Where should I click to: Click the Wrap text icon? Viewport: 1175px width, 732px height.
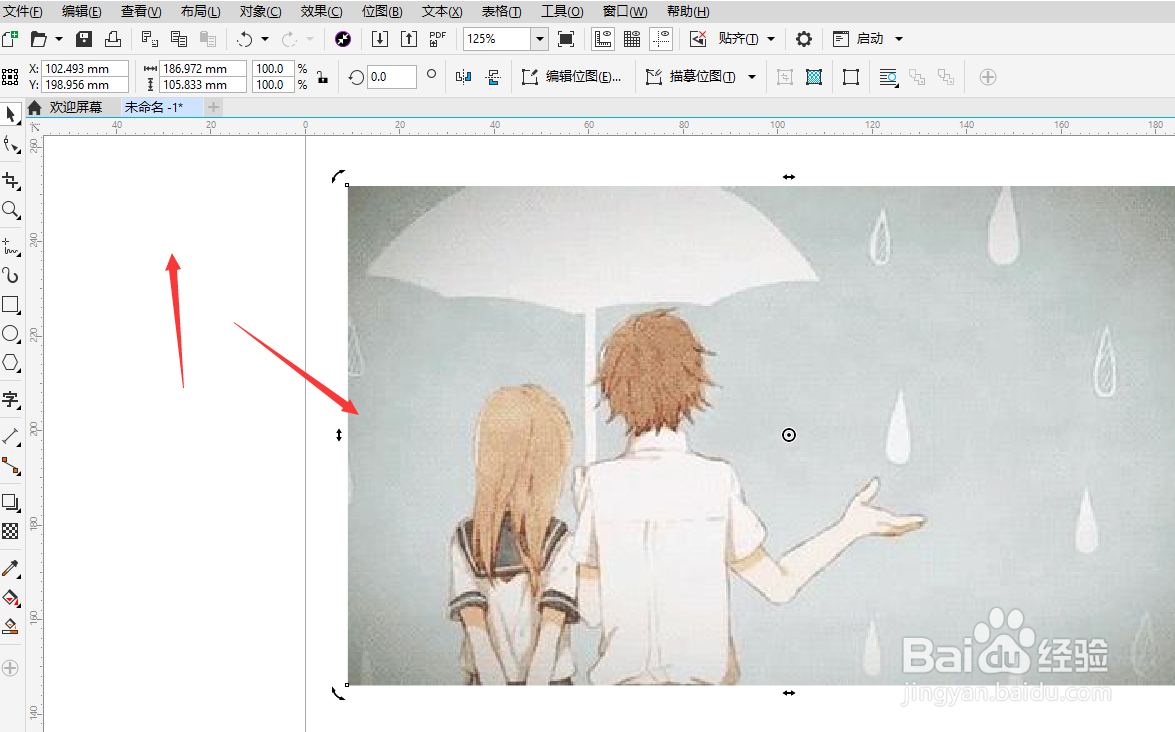(888, 76)
